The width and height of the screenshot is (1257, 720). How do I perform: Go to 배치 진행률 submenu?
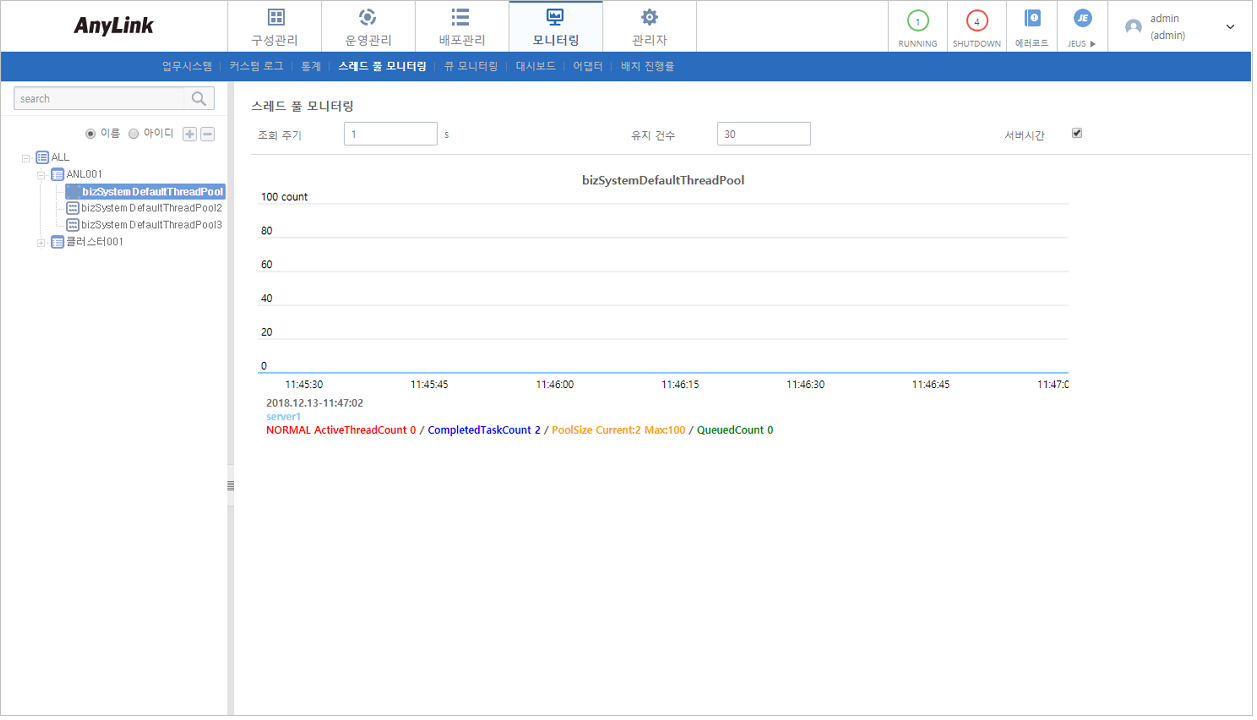(x=648, y=66)
